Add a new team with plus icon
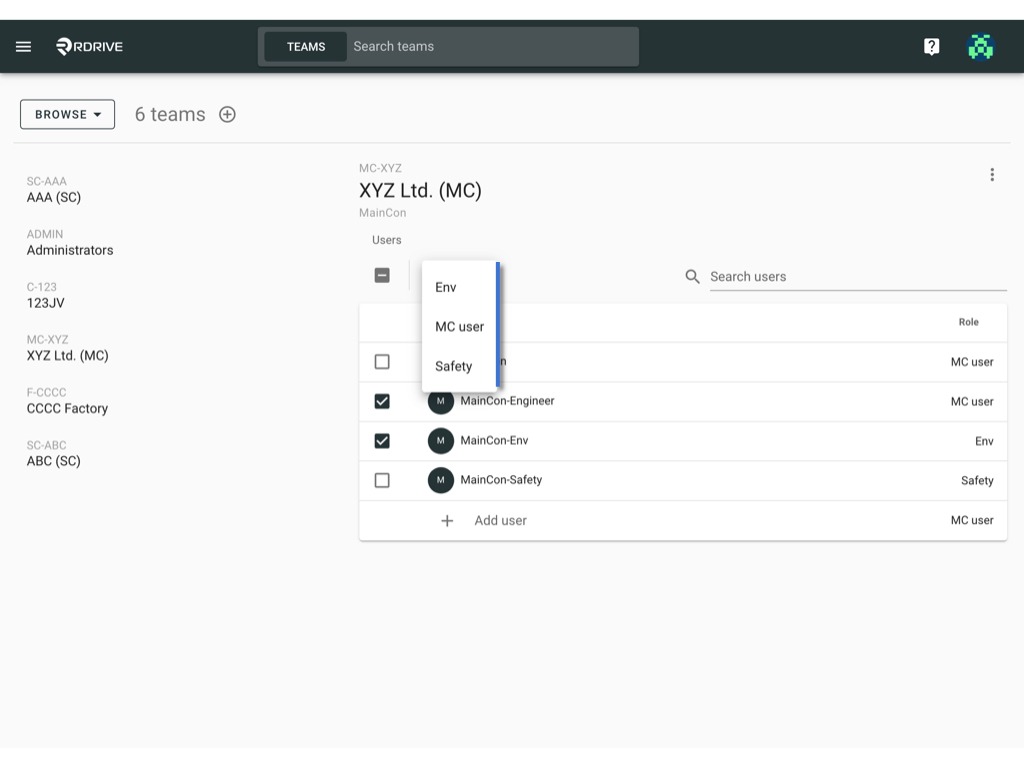Image resolution: width=1024 pixels, height=768 pixels. coord(227,114)
